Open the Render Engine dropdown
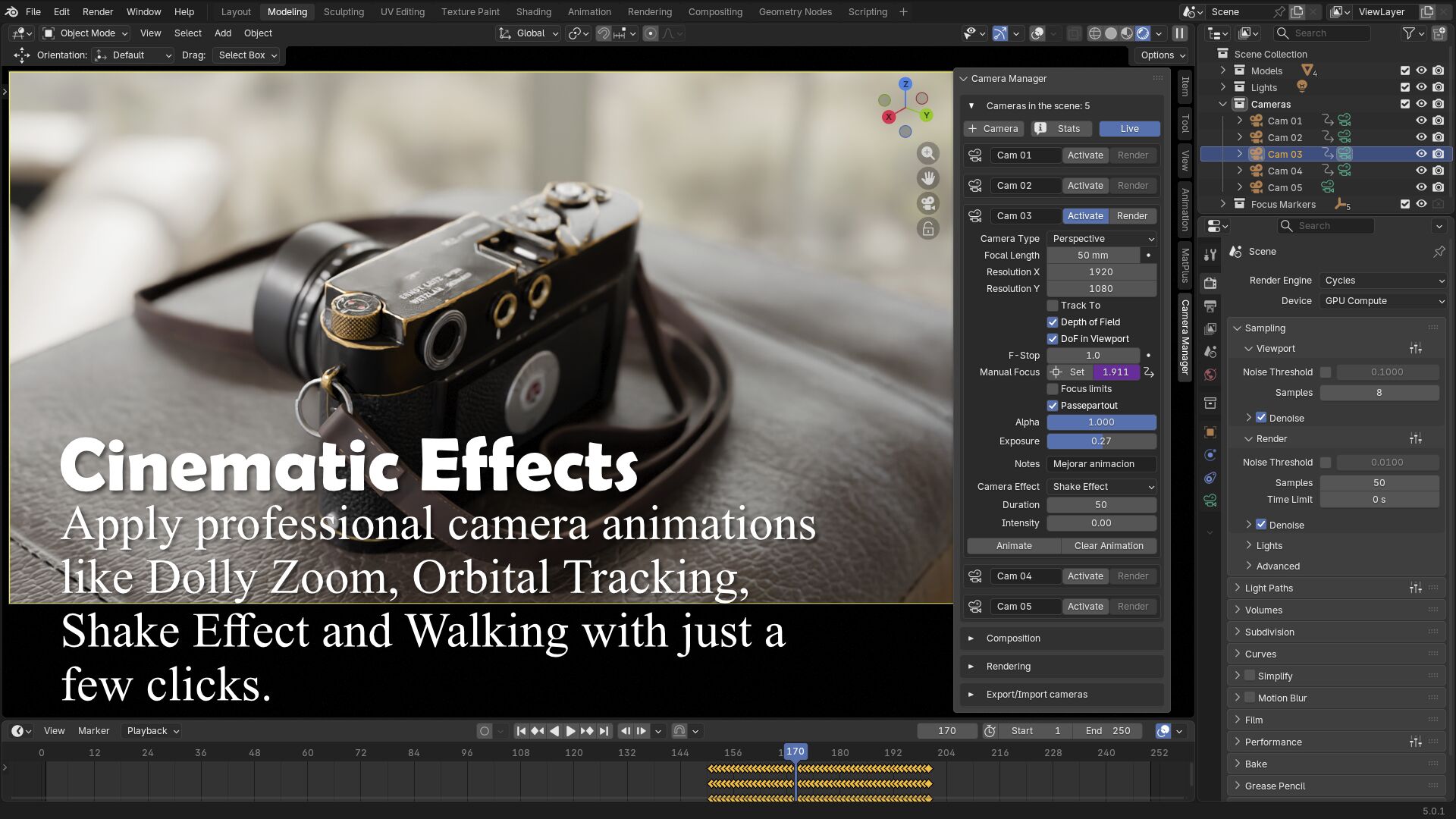This screenshot has height=819, width=1456. [x=1383, y=281]
